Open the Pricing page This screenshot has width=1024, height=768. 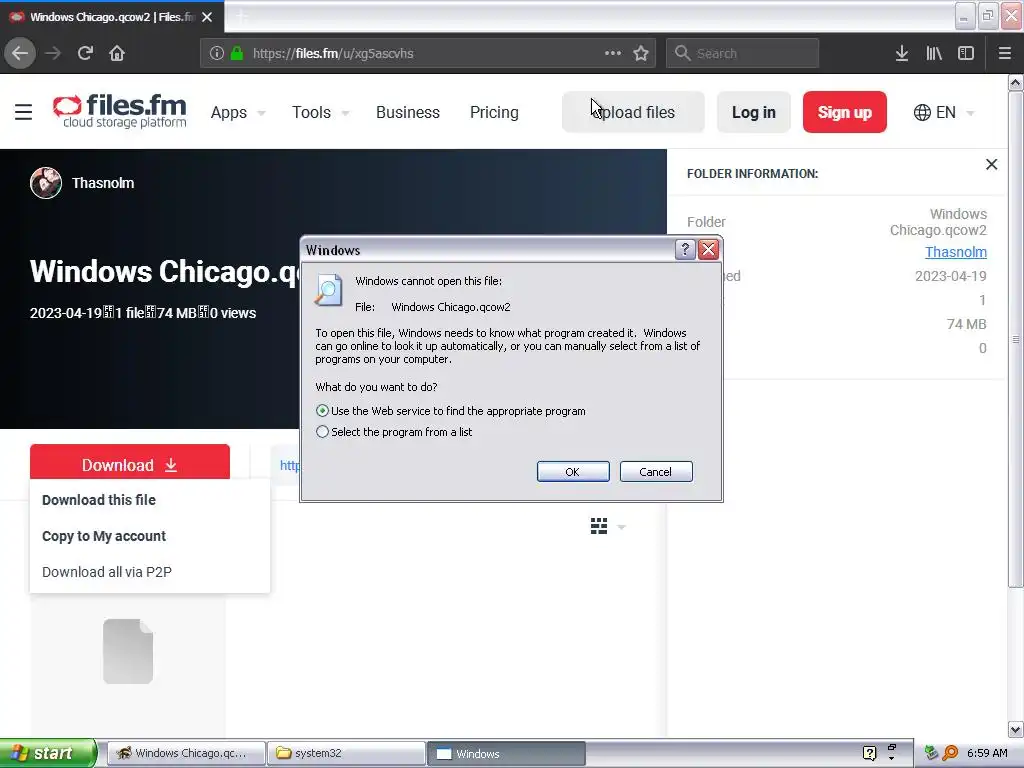point(494,112)
